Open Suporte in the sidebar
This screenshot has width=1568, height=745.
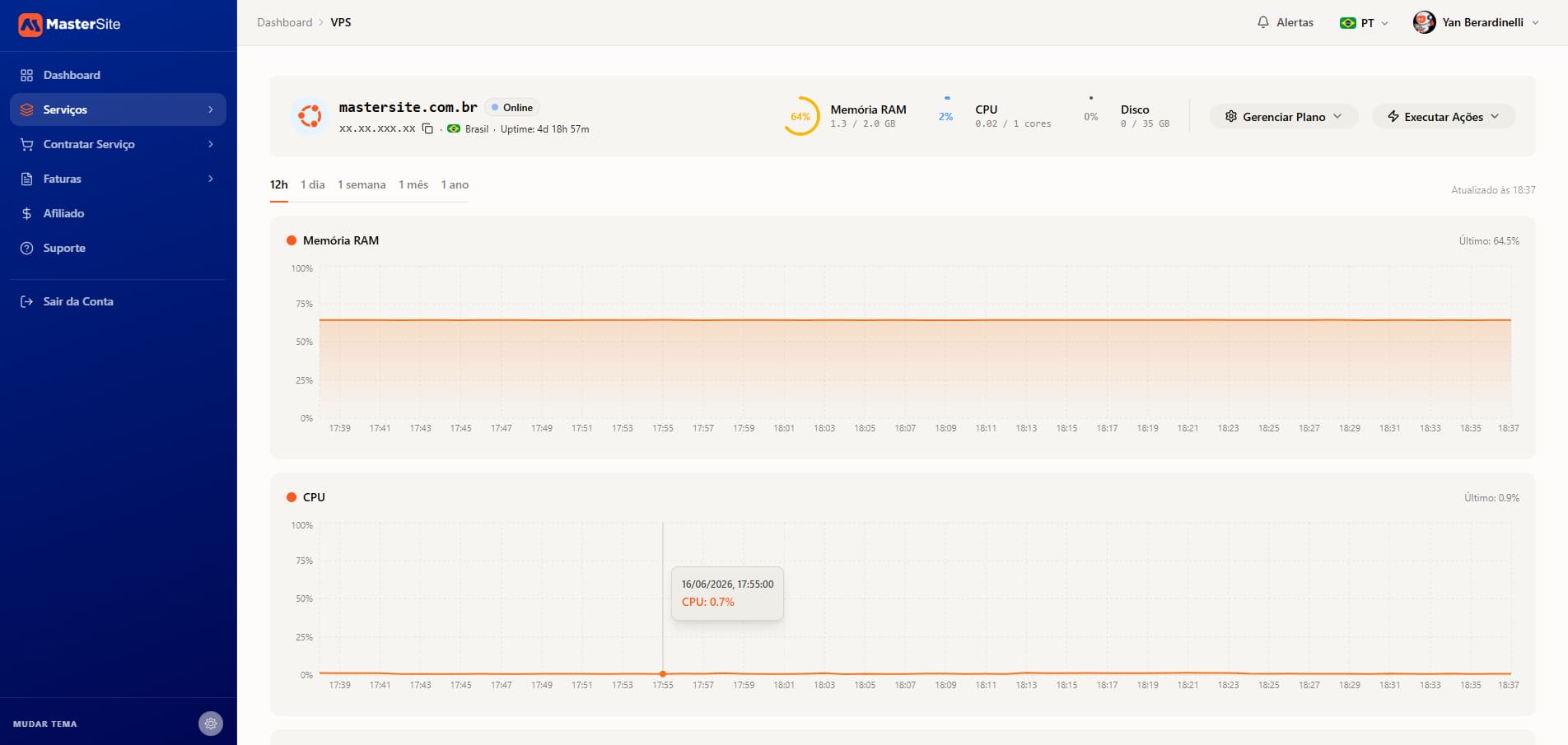(118, 248)
